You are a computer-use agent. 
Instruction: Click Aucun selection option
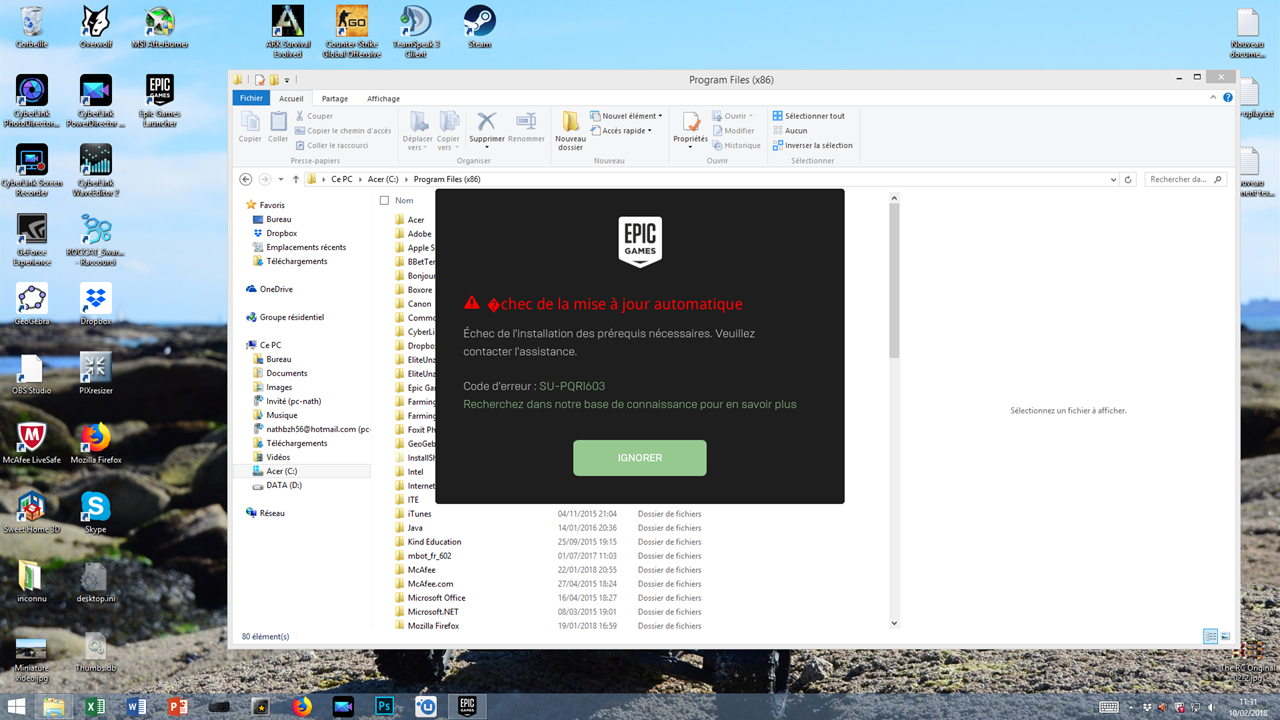[x=790, y=131]
